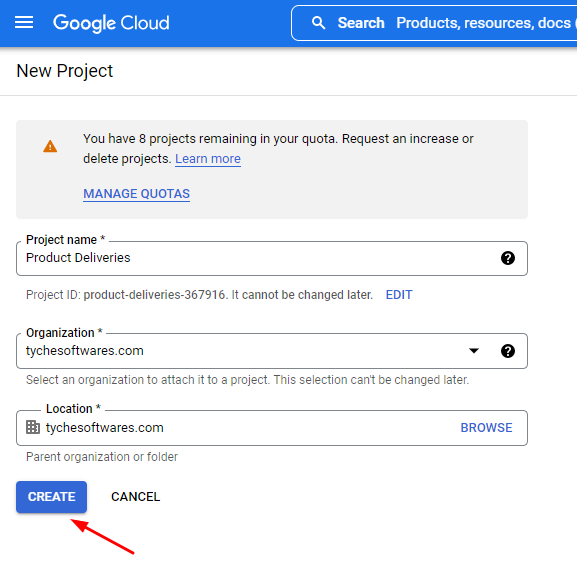The width and height of the screenshot is (577, 580).
Task: Click the Location field tychesoftwares.com
Action: (272, 428)
